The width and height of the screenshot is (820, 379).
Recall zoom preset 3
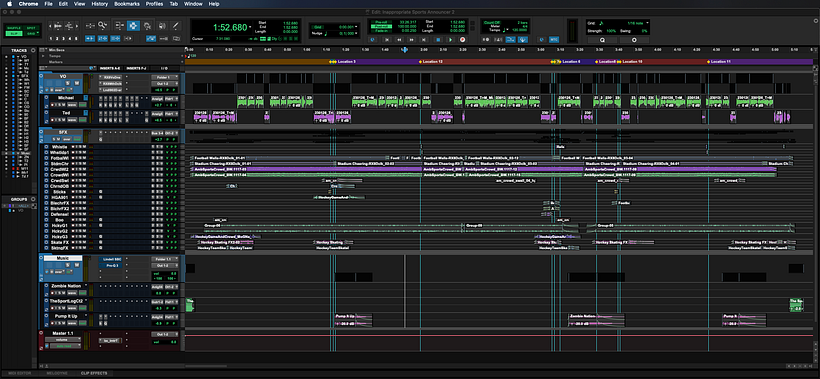point(63,39)
